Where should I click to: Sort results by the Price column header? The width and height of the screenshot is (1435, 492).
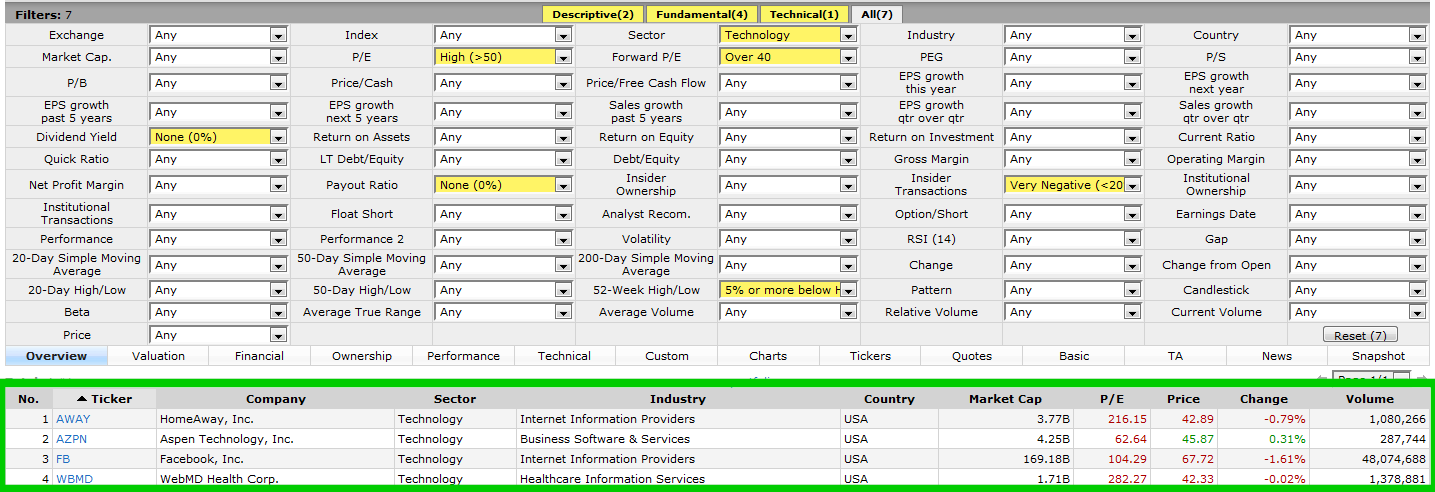click(1183, 399)
